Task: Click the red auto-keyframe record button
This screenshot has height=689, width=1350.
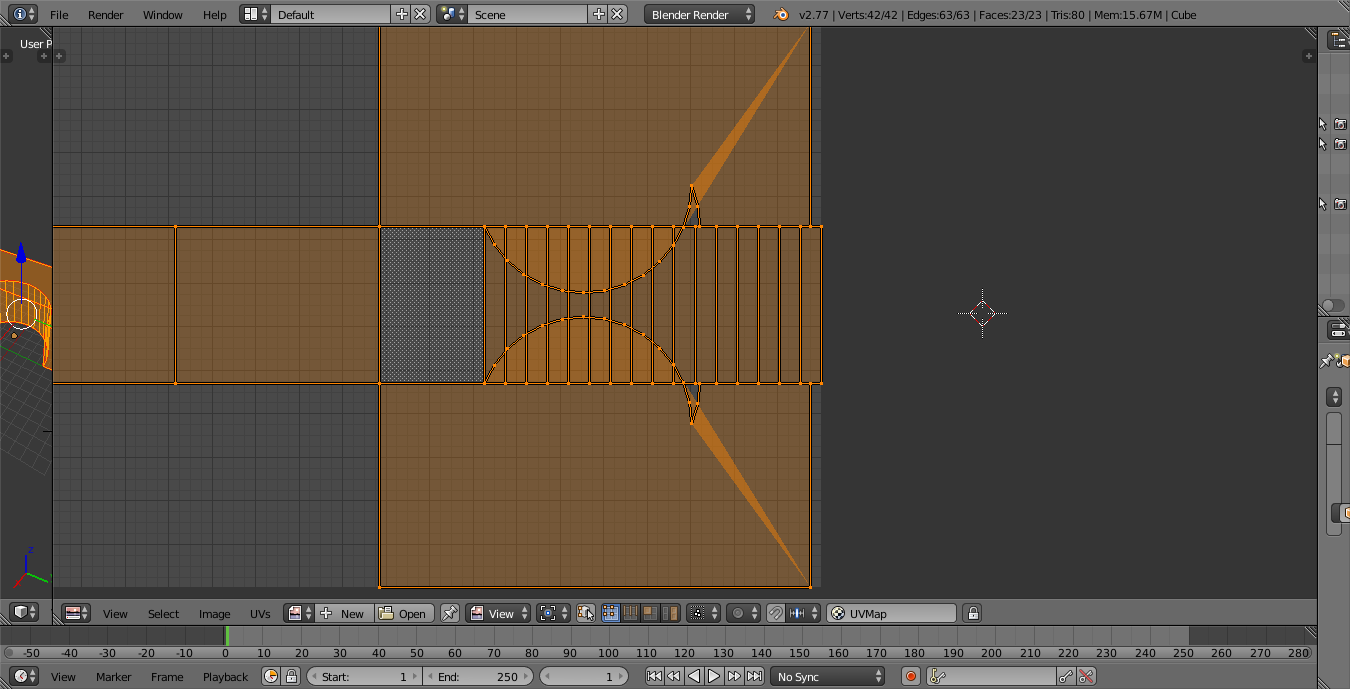Action: pos(910,677)
